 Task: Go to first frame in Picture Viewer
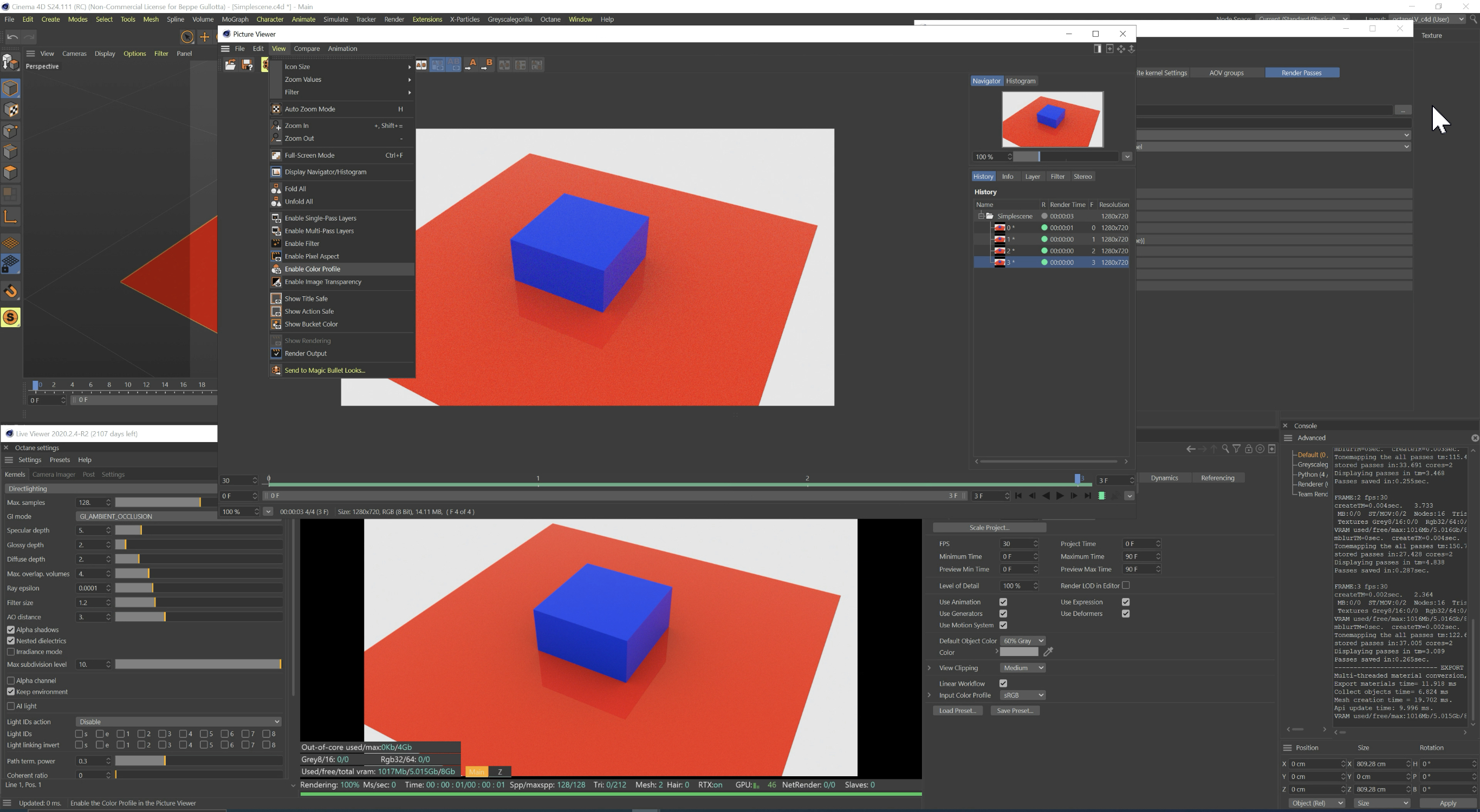(1018, 496)
